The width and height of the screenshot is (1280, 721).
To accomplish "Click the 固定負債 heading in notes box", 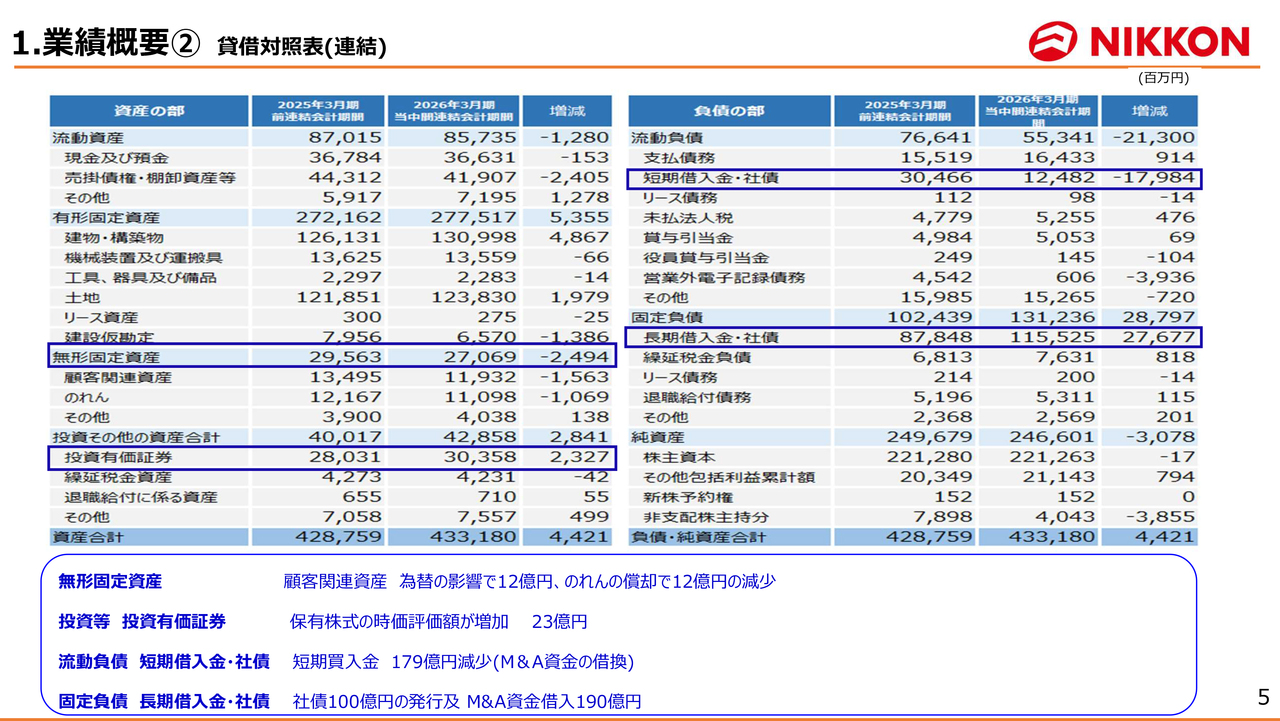I will tap(93, 701).
